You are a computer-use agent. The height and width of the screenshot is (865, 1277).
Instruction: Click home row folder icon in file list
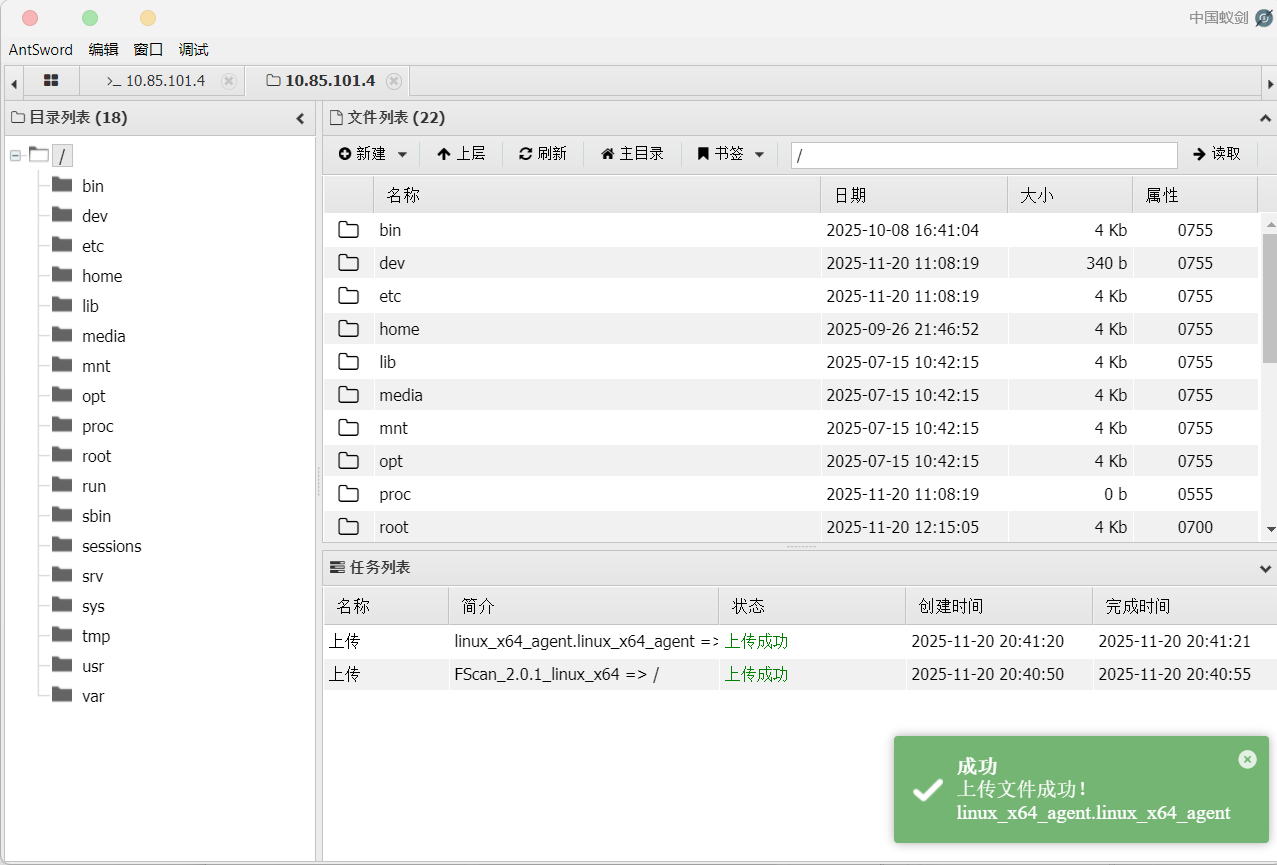[348, 329]
